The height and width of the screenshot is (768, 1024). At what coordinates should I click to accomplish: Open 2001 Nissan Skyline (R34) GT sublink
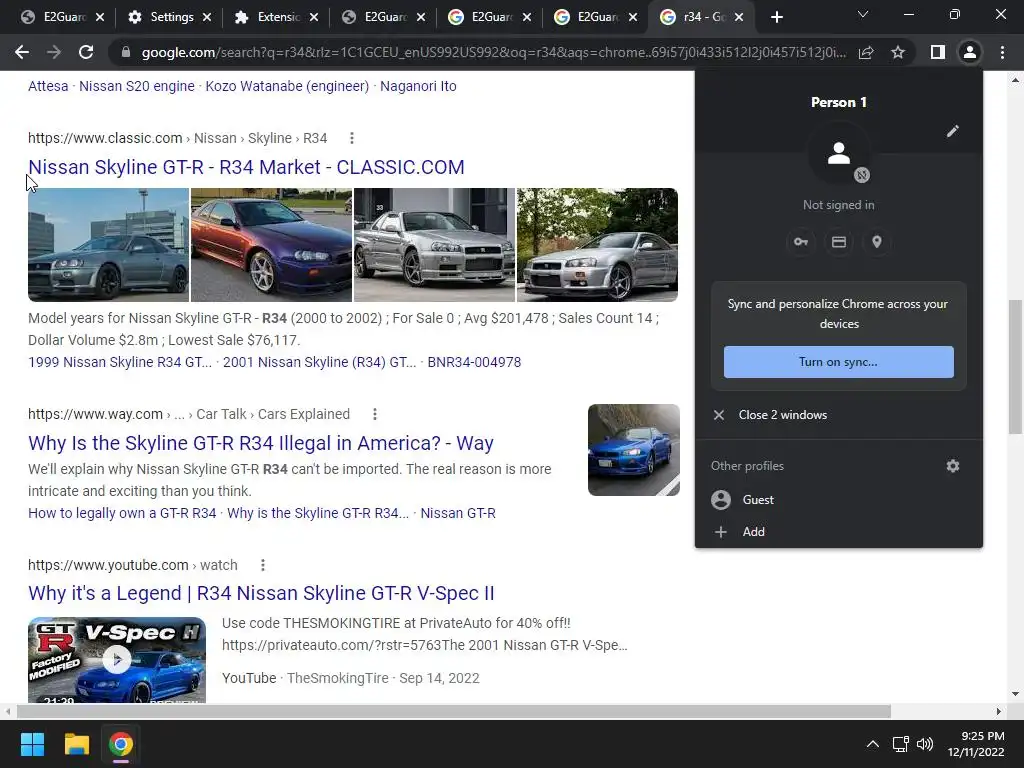click(x=319, y=362)
